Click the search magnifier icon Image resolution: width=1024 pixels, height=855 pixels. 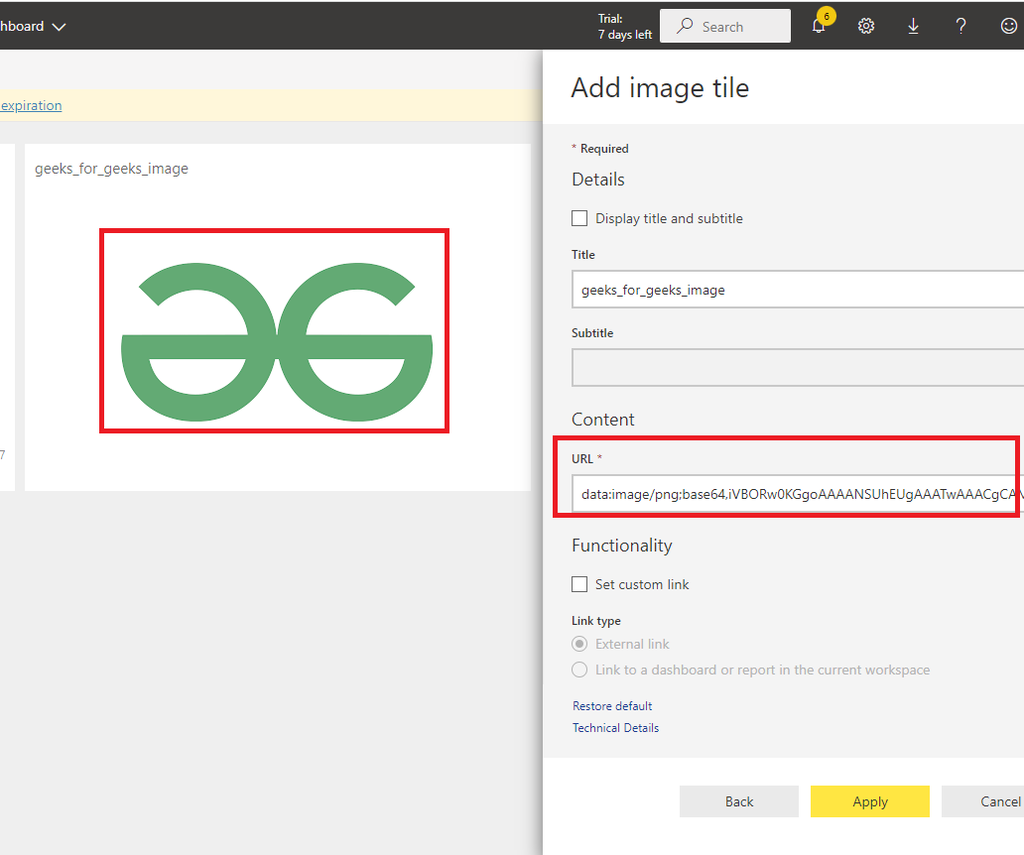coord(685,27)
